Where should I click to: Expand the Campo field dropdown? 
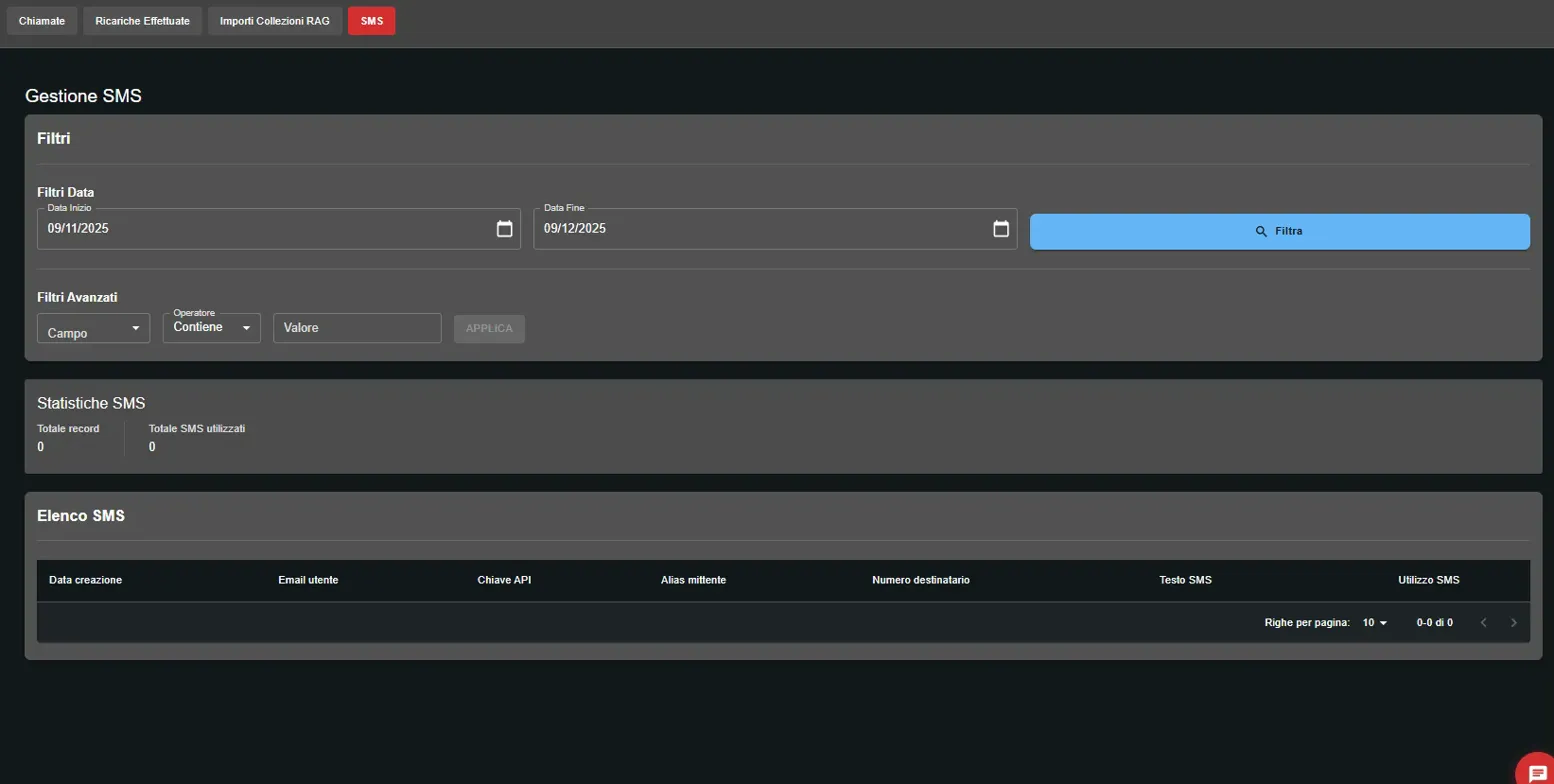(93, 329)
